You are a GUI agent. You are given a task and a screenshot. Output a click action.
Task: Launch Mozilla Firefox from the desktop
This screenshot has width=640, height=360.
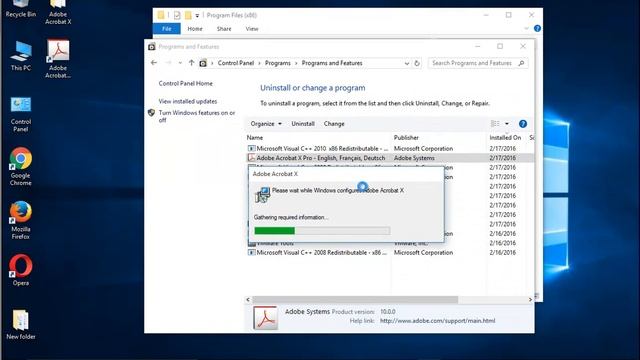point(21,220)
